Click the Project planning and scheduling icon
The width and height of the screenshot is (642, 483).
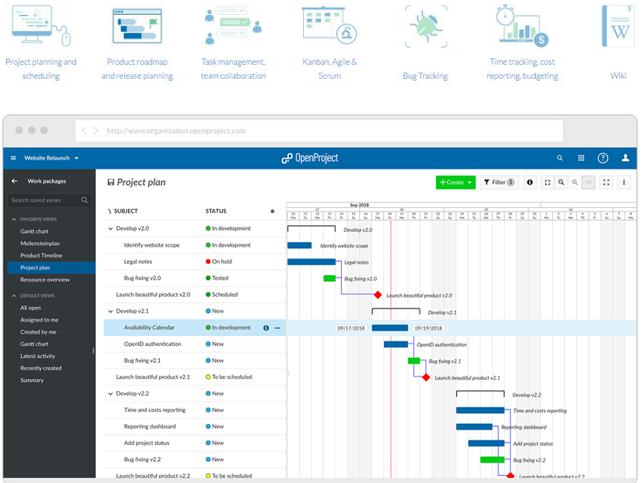coord(41,26)
